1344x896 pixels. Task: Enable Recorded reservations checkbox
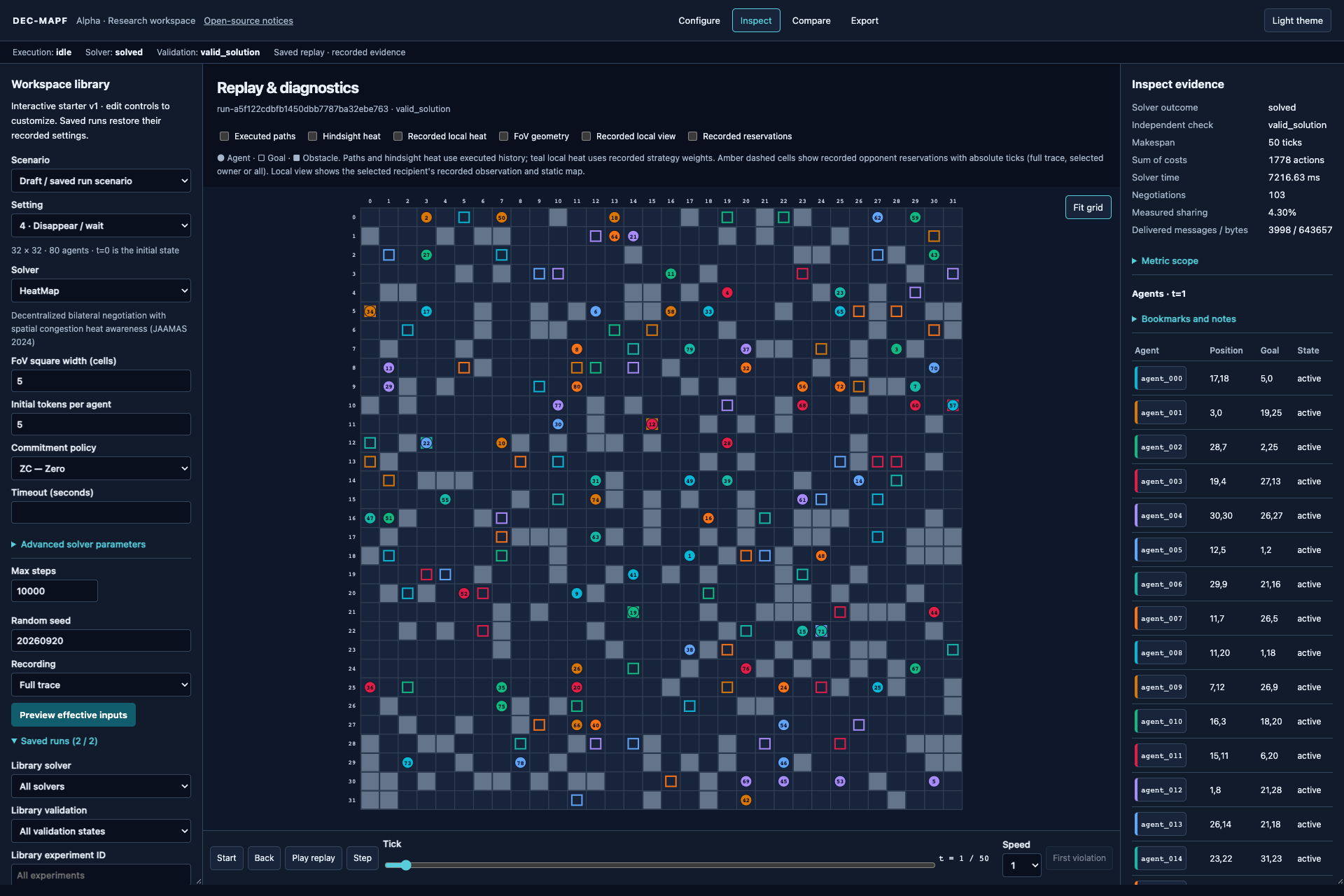pos(693,136)
